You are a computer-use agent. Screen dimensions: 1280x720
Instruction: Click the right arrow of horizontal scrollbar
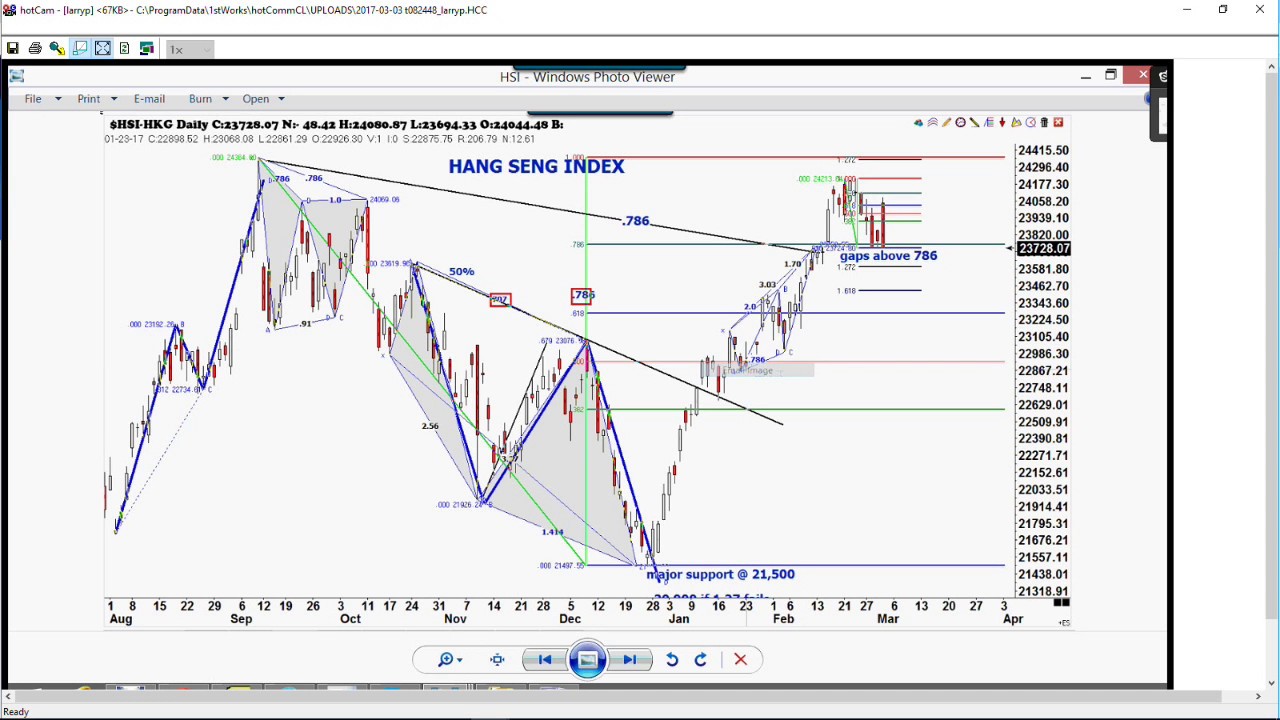click(1258, 696)
